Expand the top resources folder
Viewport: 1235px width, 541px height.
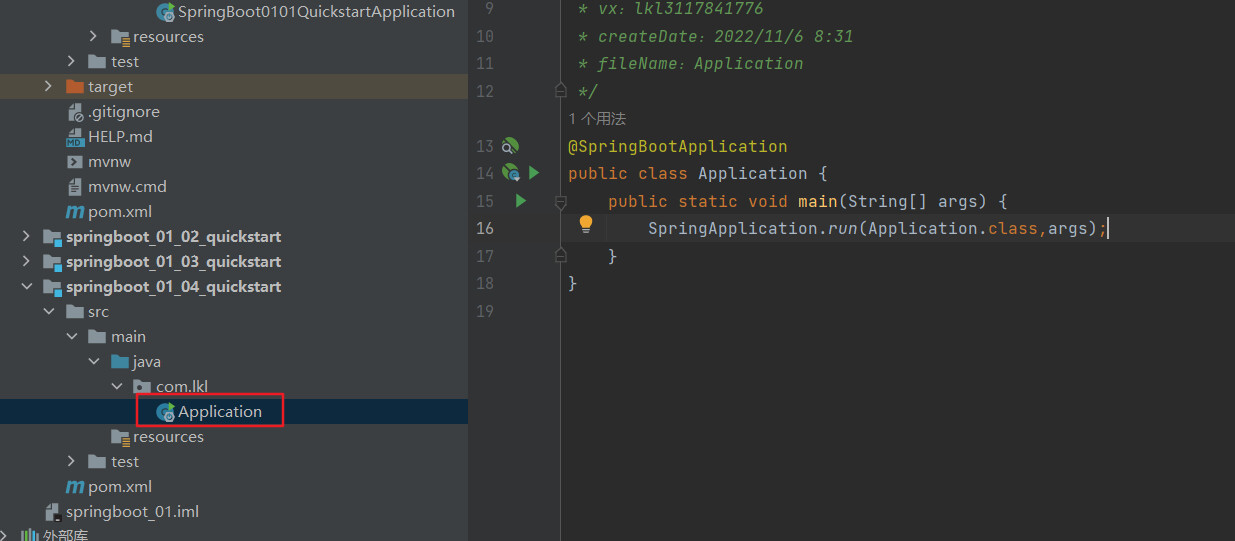pyautogui.click(x=93, y=36)
